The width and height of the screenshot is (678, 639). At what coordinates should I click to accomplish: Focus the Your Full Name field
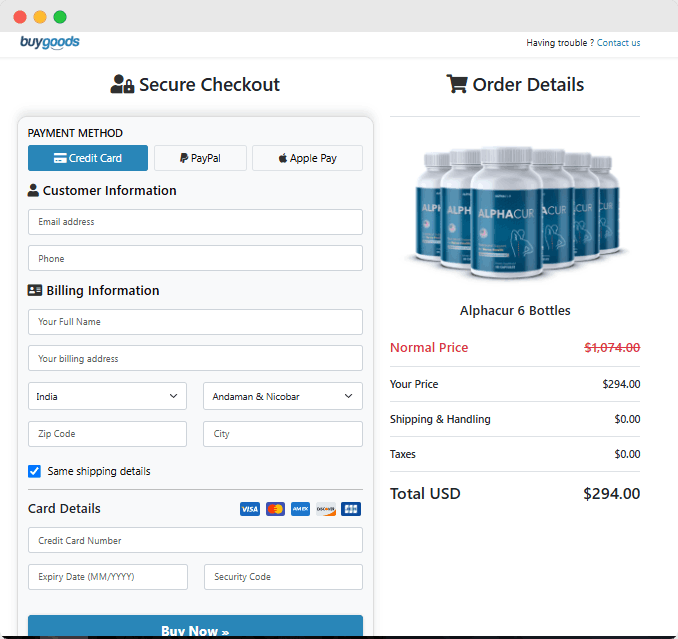pyautogui.click(x=195, y=322)
